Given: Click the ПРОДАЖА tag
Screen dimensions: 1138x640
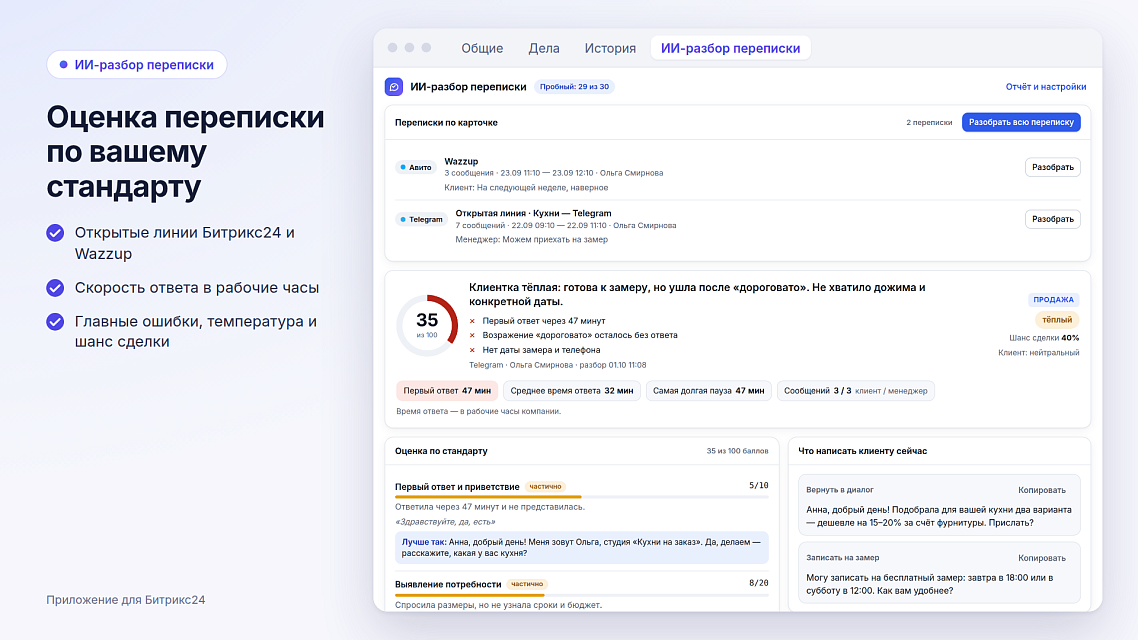Looking at the screenshot, I should coord(1053,300).
